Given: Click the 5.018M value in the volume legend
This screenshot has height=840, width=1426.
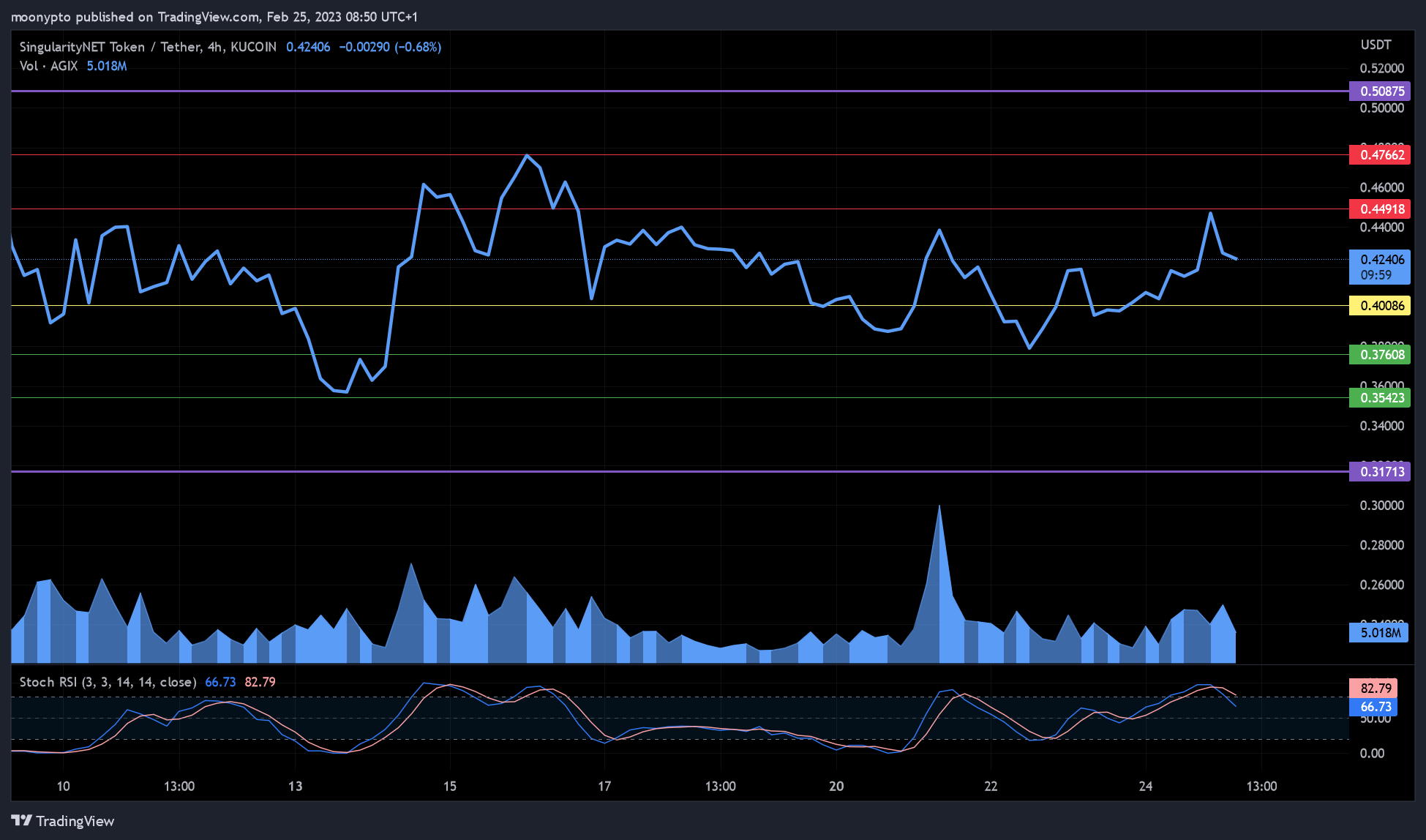Looking at the screenshot, I should click(x=107, y=66).
